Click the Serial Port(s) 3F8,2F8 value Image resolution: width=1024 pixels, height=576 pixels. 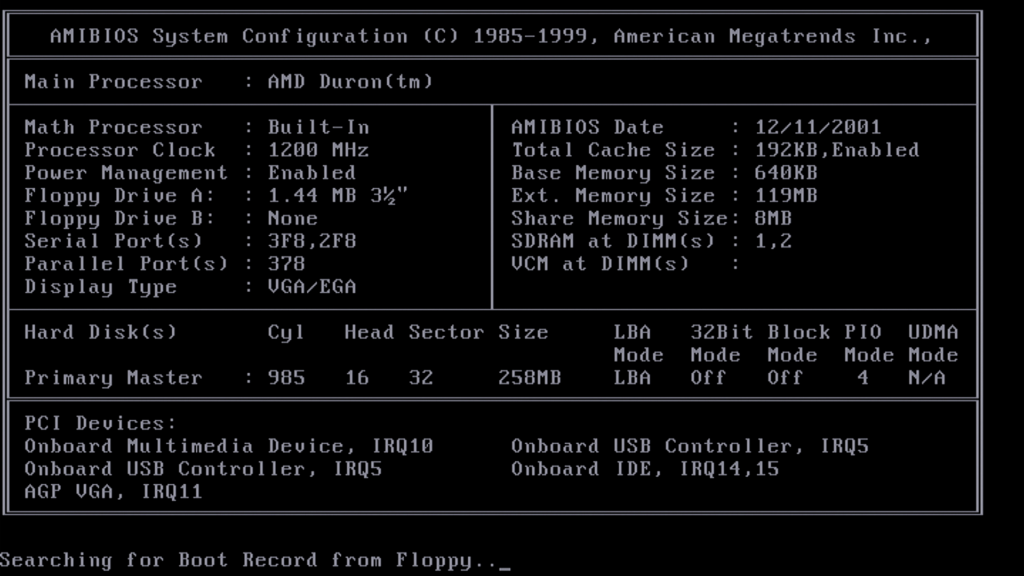point(311,241)
